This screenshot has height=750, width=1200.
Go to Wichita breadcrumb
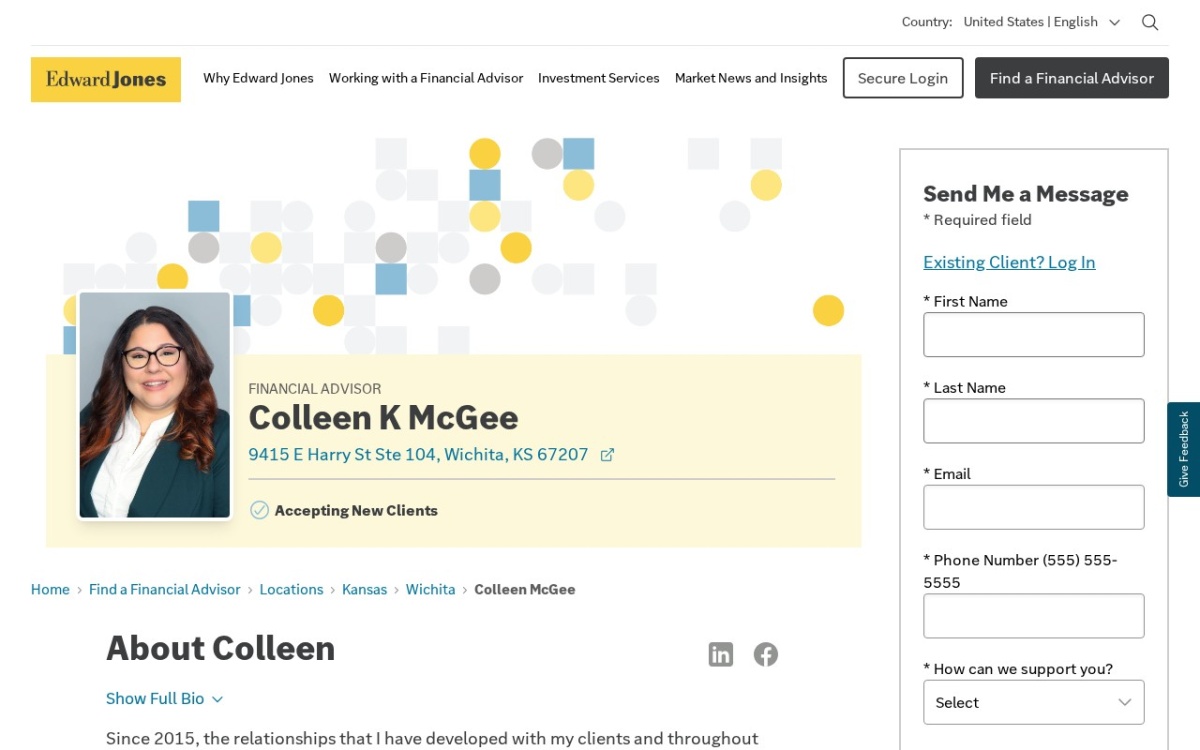pyautogui.click(x=430, y=590)
